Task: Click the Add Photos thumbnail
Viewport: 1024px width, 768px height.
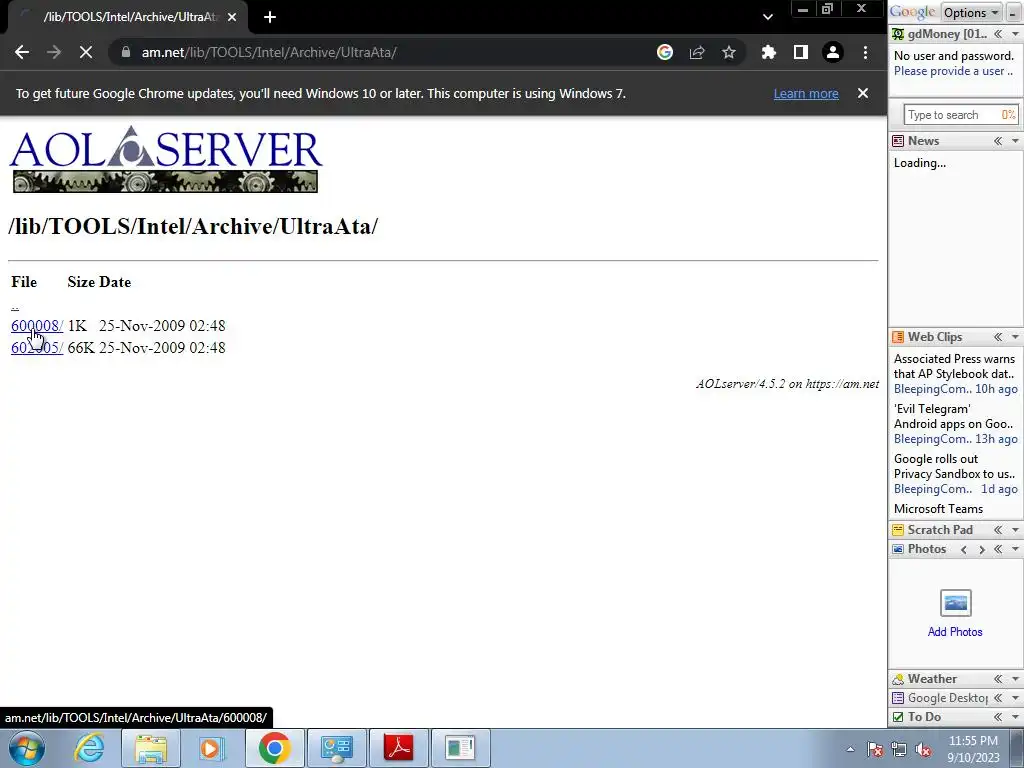Action: tap(955, 603)
